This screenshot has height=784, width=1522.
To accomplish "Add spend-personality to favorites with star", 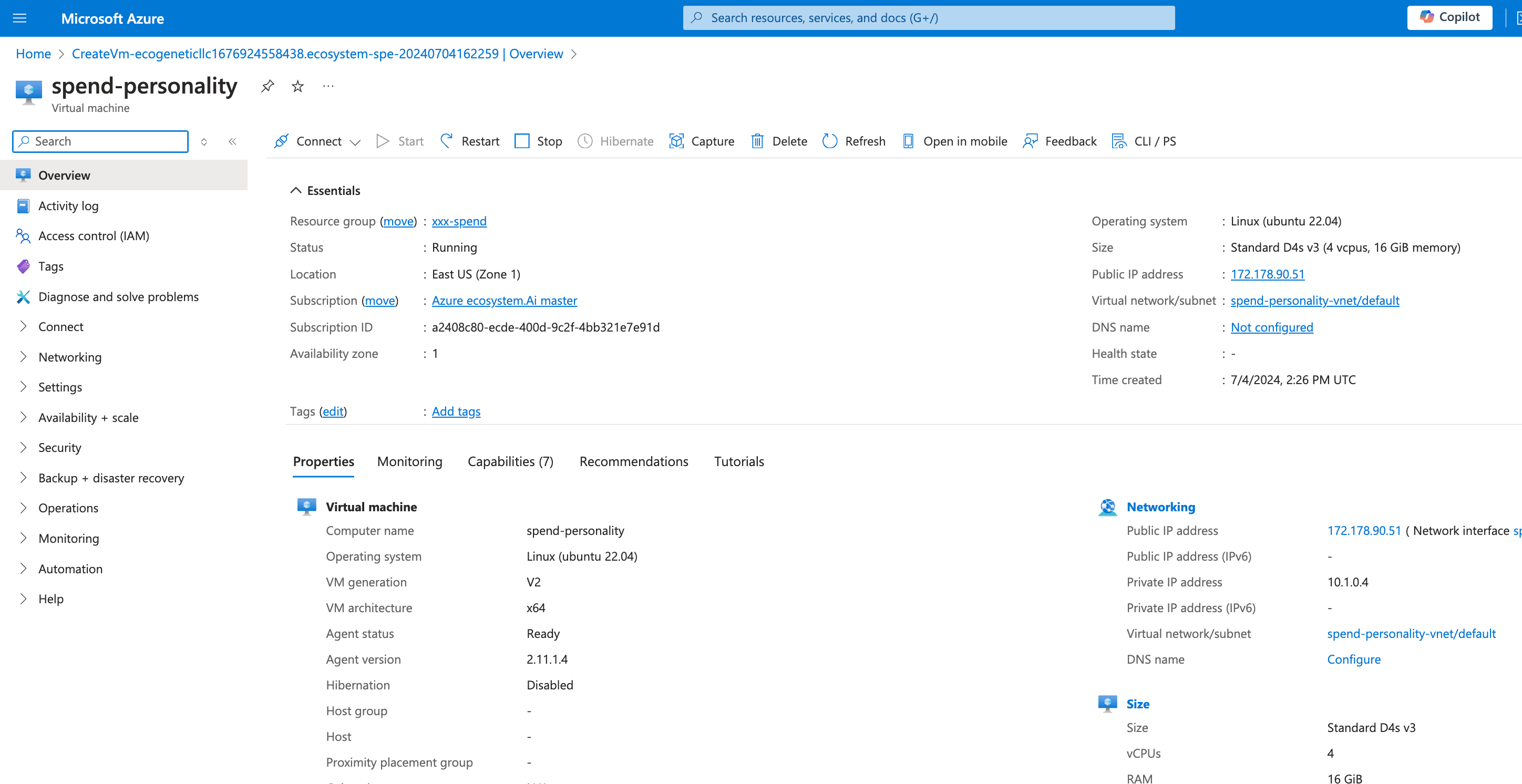I will [298, 86].
